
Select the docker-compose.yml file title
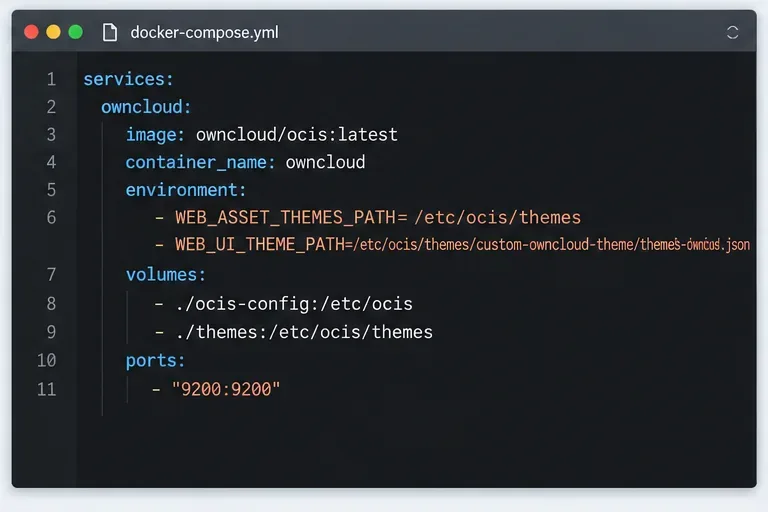(x=204, y=32)
